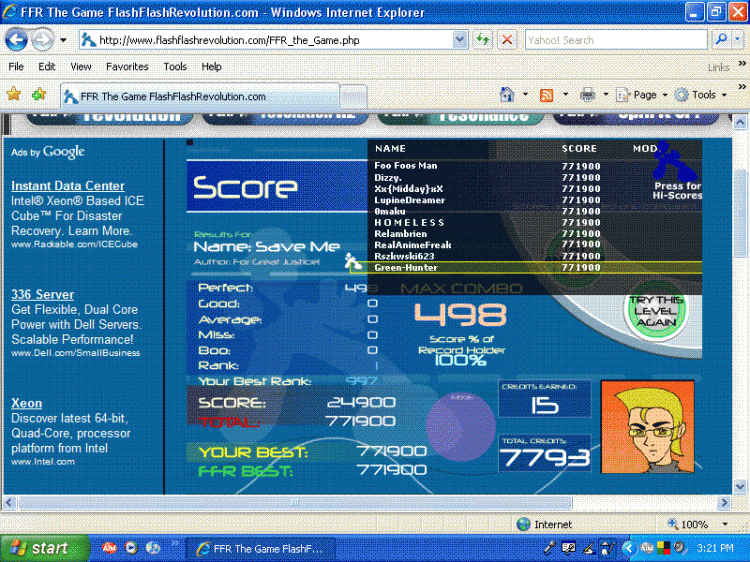Open the View menu

tap(81, 66)
